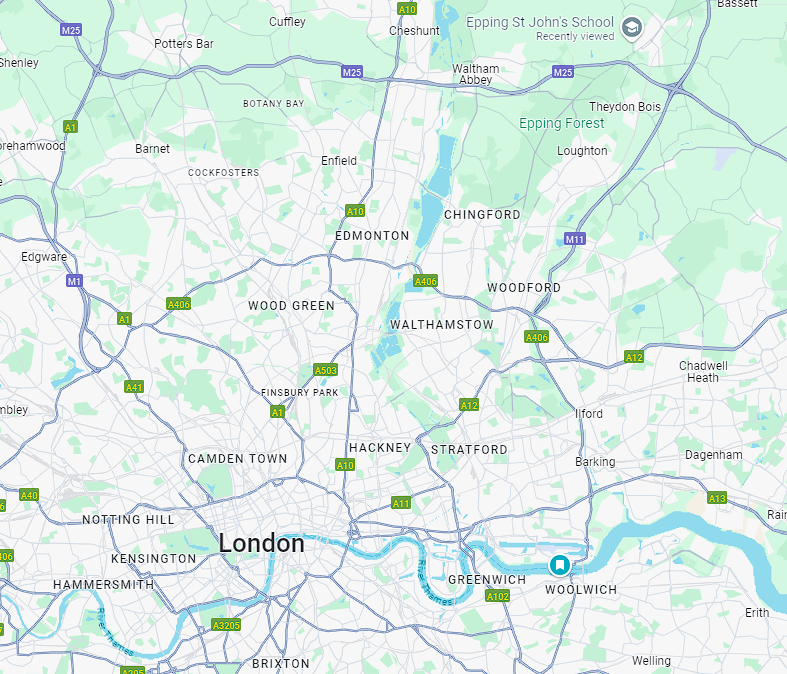Click the M1 motorway shield near Edgware
This screenshot has width=787, height=674.
click(x=74, y=281)
